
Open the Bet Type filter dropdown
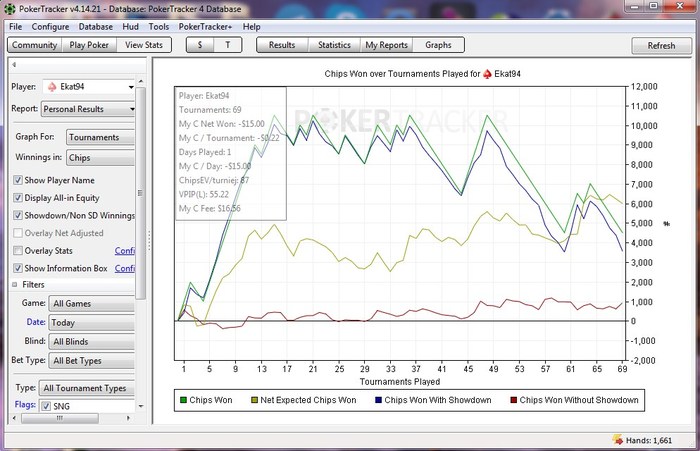click(92, 360)
